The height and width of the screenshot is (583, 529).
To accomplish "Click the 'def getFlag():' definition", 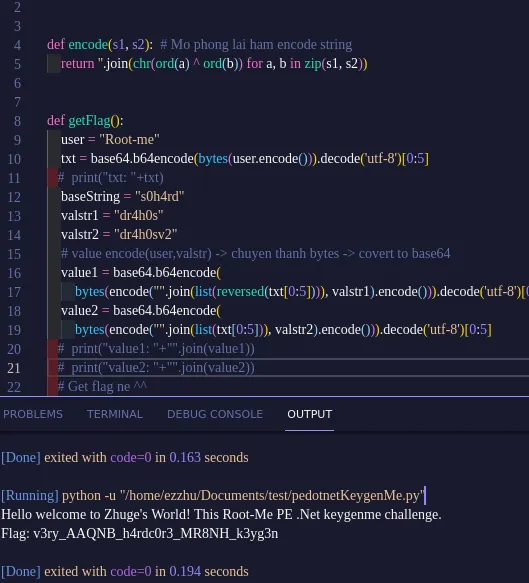I will click(85, 120).
